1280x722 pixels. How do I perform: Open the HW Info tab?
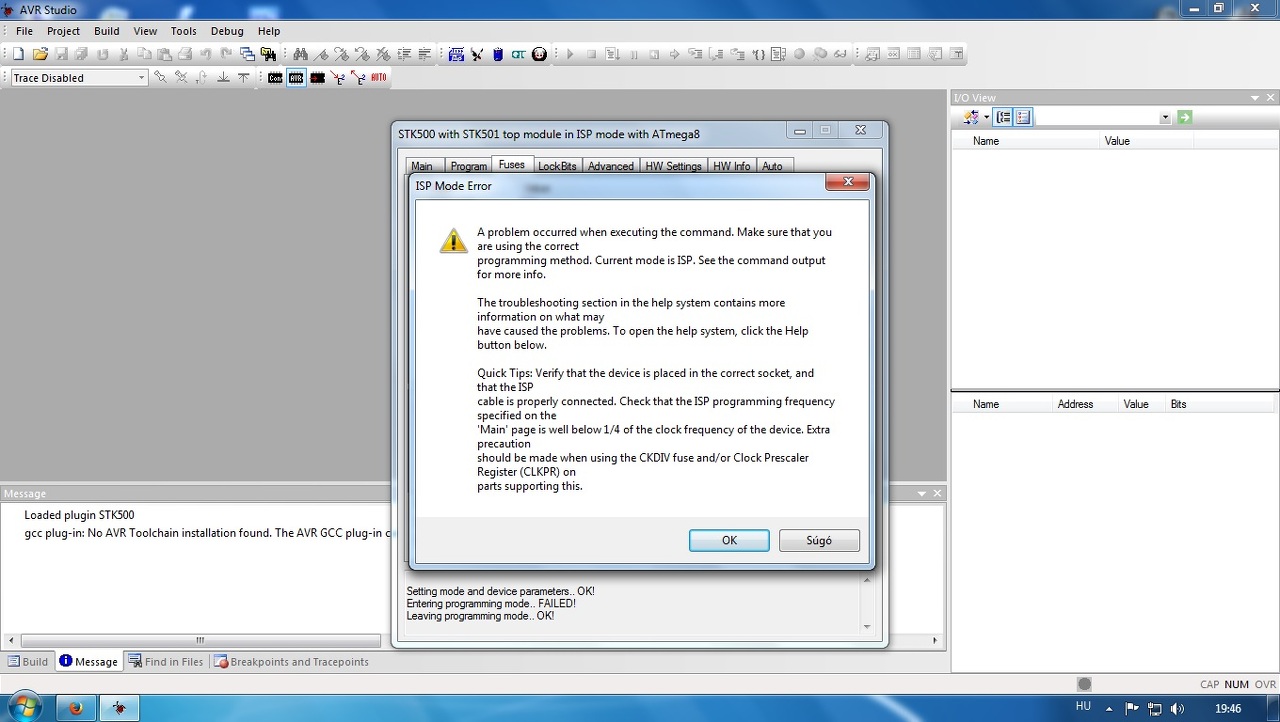(x=731, y=166)
